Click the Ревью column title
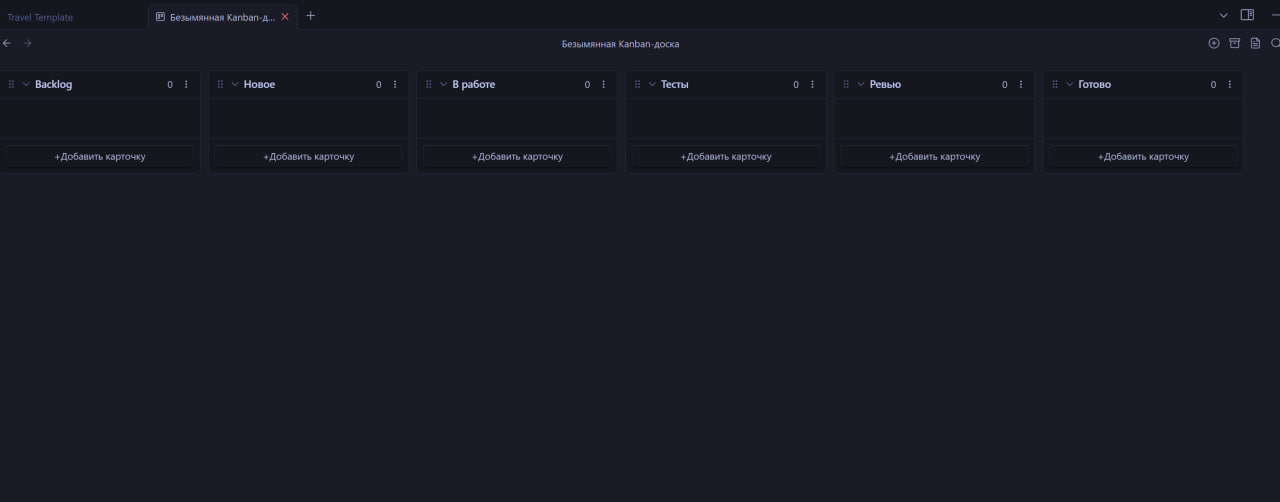Image resolution: width=1280 pixels, height=502 pixels. tap(885, 85)
